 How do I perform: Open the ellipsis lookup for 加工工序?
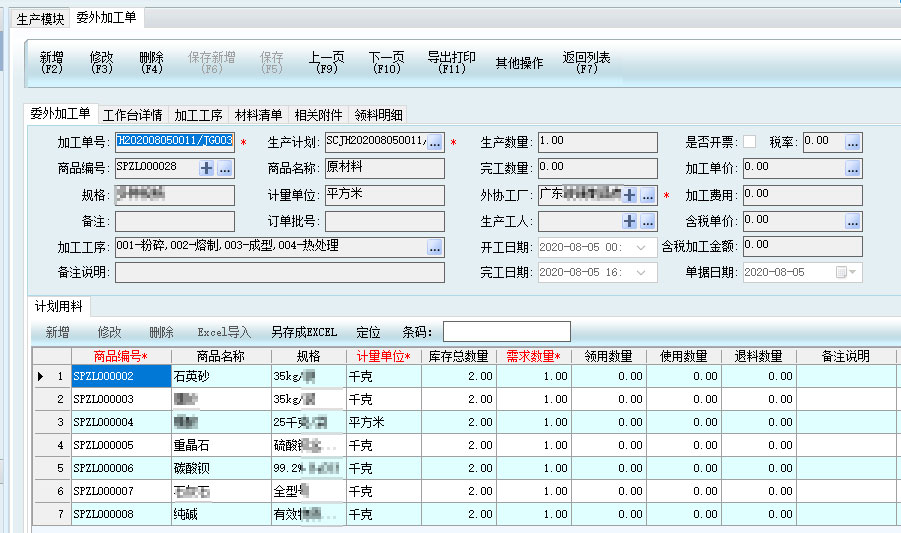tap(435, 248)
